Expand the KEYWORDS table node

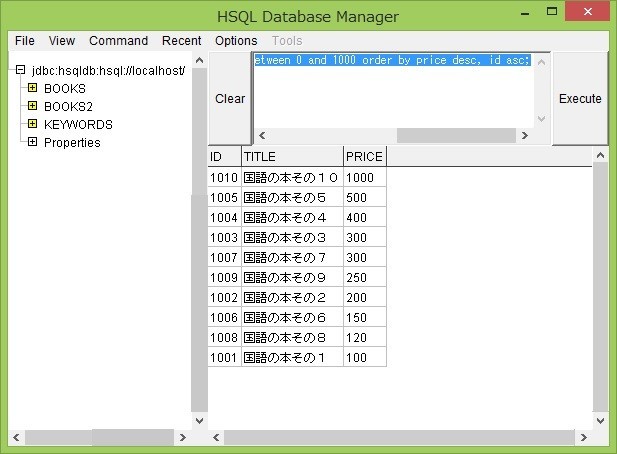[x=32, y=124]
